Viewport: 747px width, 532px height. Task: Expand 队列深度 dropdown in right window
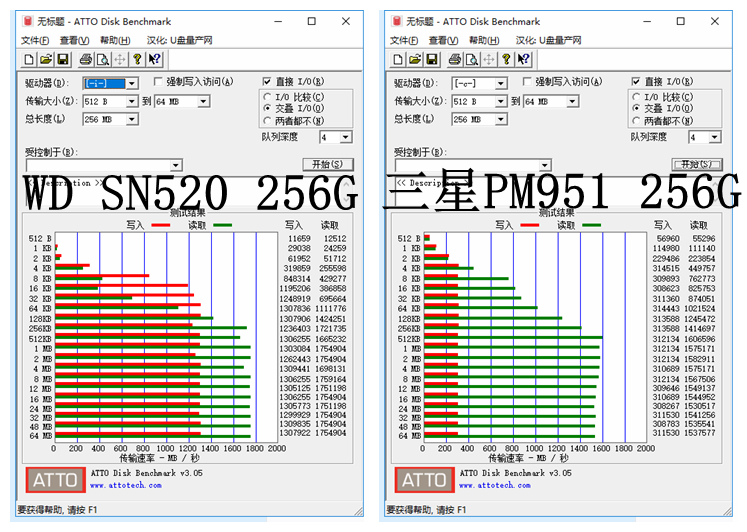(715, 137)
